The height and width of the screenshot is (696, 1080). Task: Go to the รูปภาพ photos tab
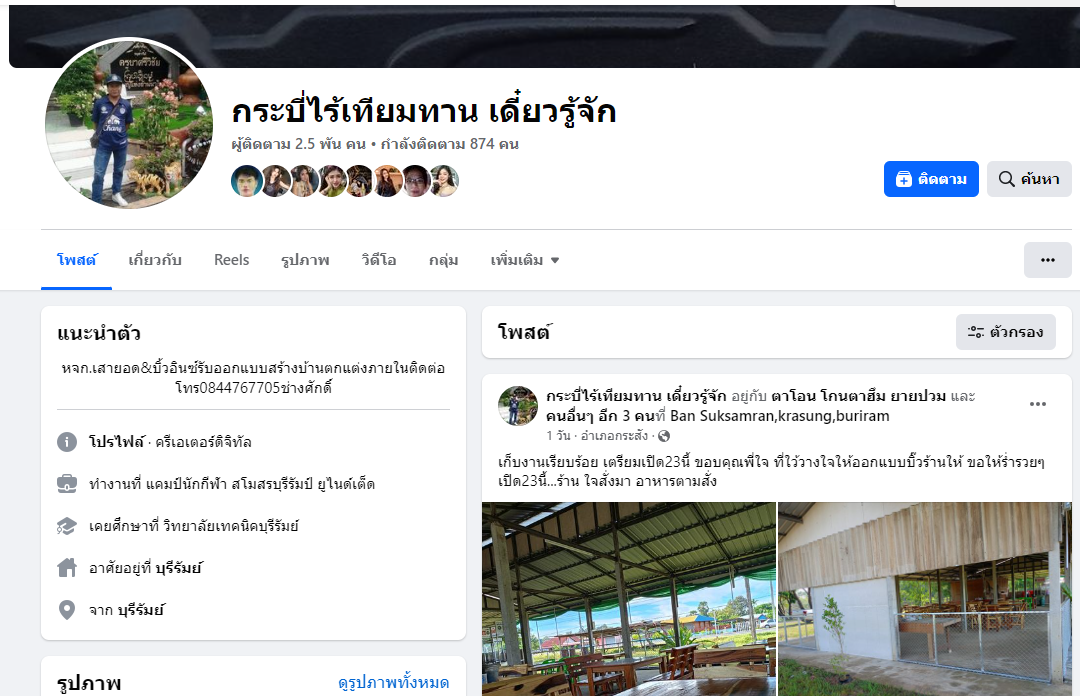coord(305,260)
